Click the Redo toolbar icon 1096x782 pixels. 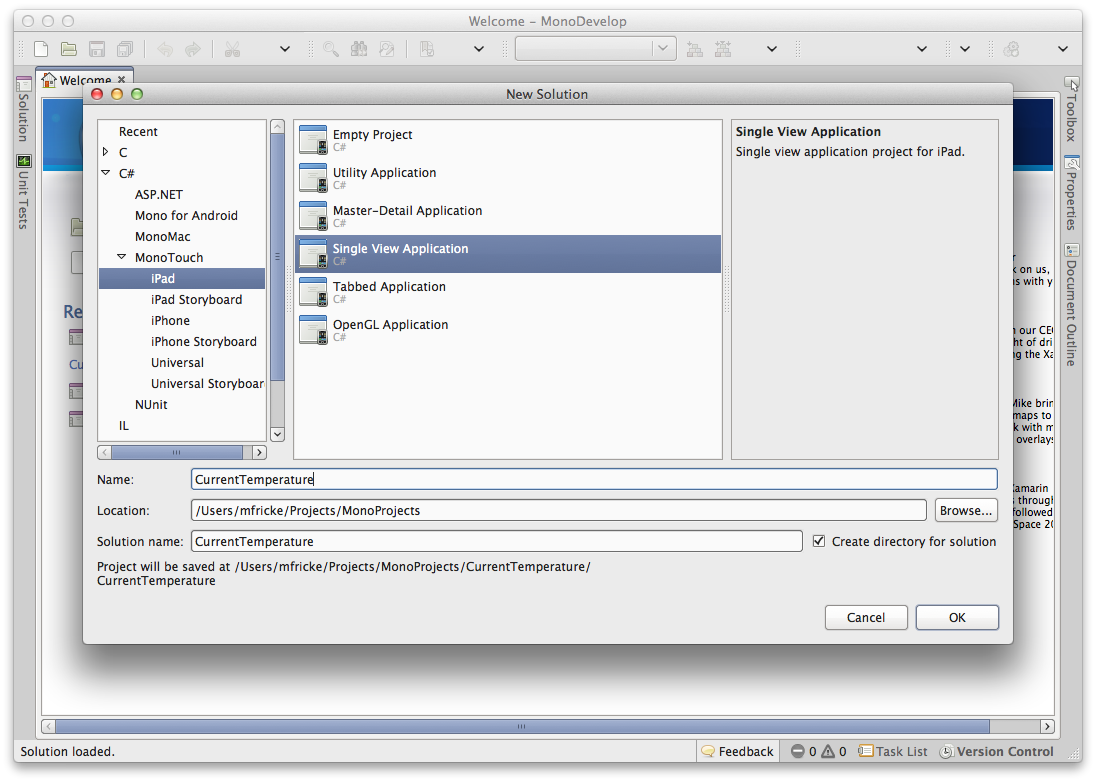point(192,49)
